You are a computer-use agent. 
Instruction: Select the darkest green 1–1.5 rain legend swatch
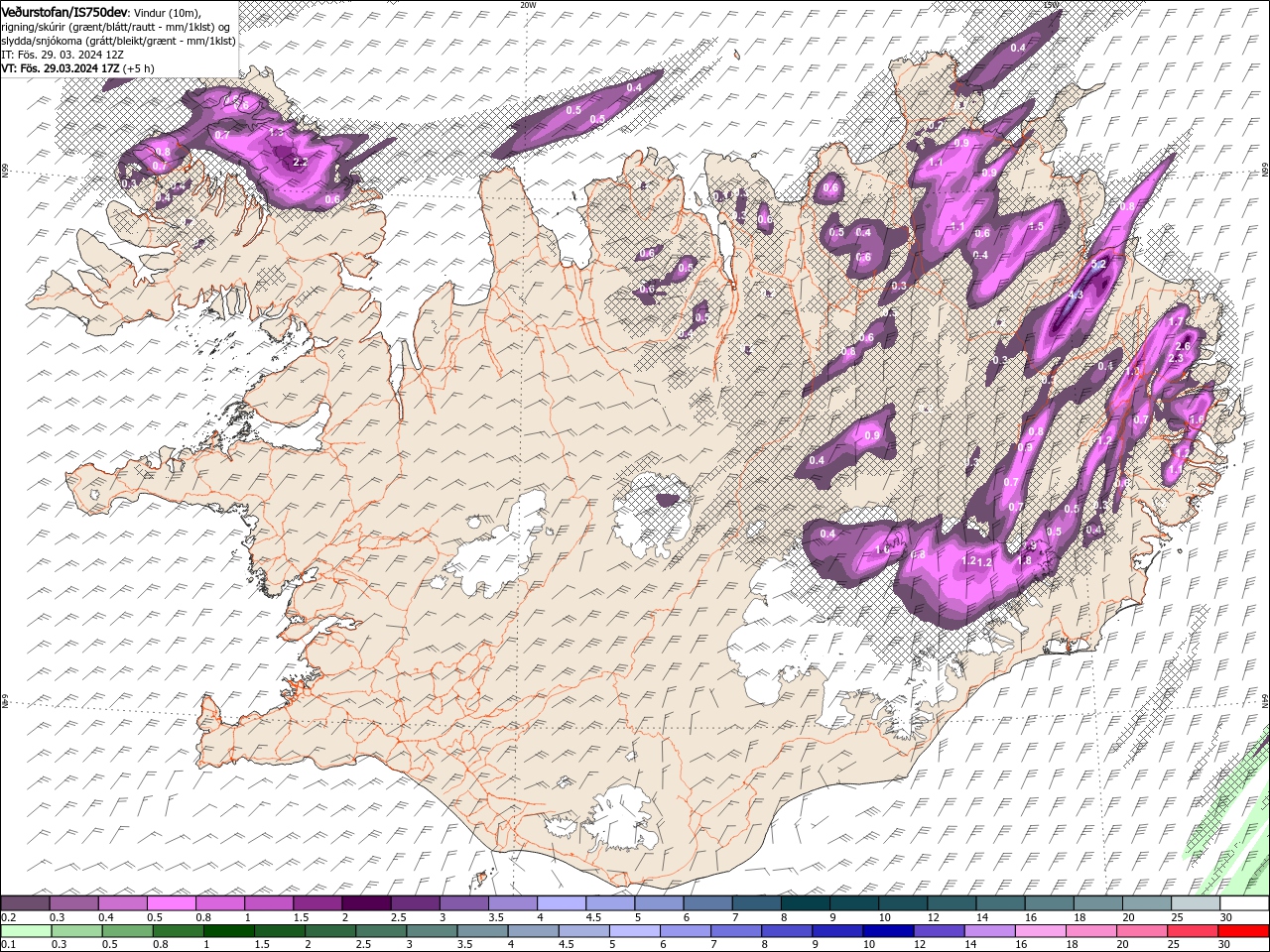click(228, 931)
